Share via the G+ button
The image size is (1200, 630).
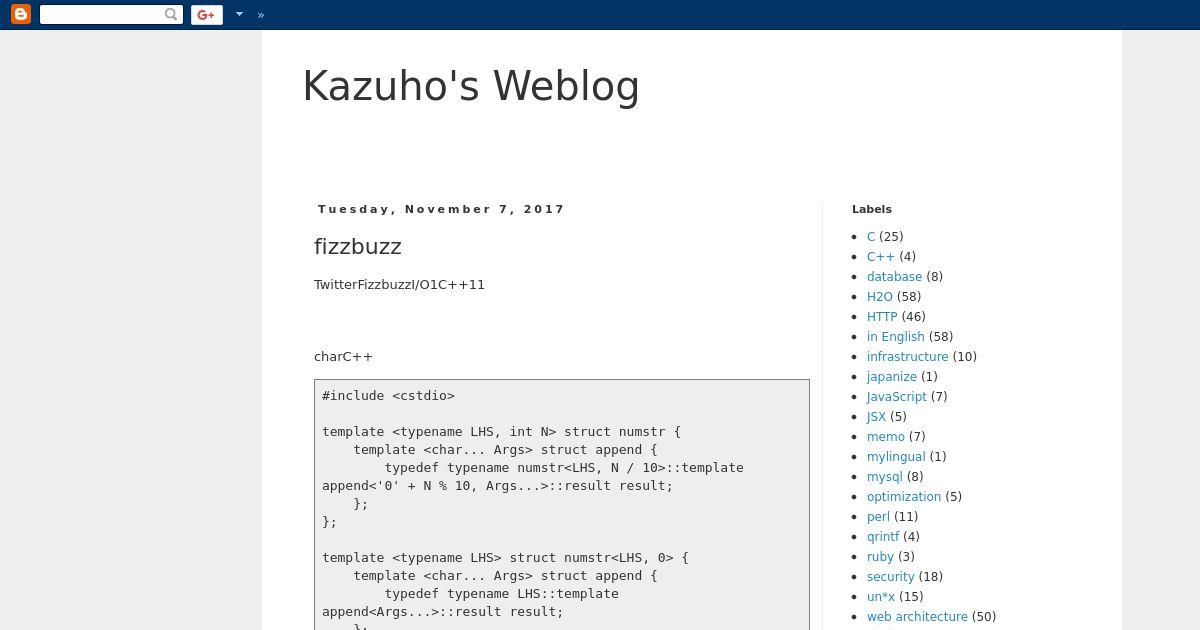click(x=207, y=14)
